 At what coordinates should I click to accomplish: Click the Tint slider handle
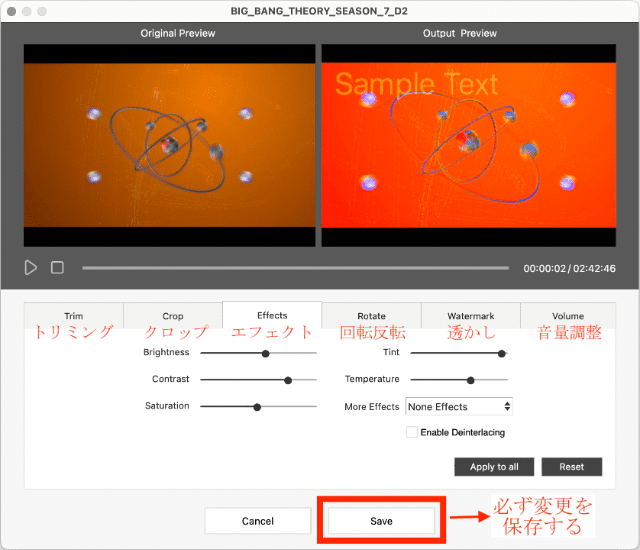pos(502,353)
